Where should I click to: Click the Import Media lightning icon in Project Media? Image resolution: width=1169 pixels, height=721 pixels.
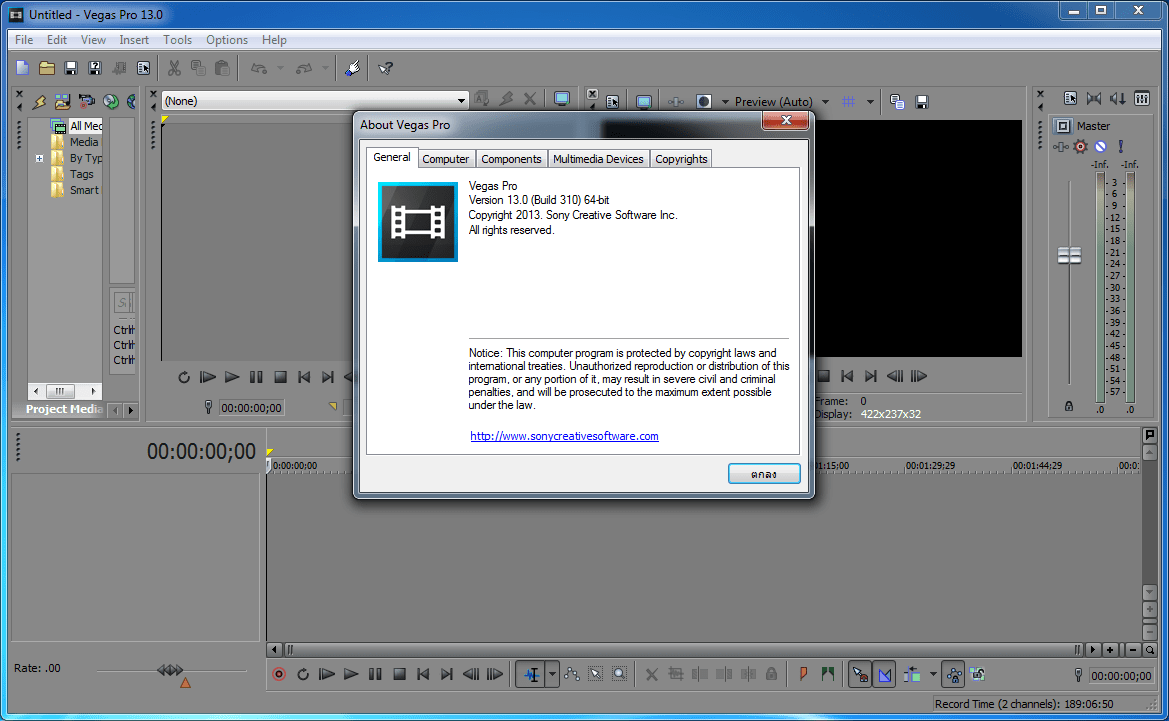click(x=39, y=101)
